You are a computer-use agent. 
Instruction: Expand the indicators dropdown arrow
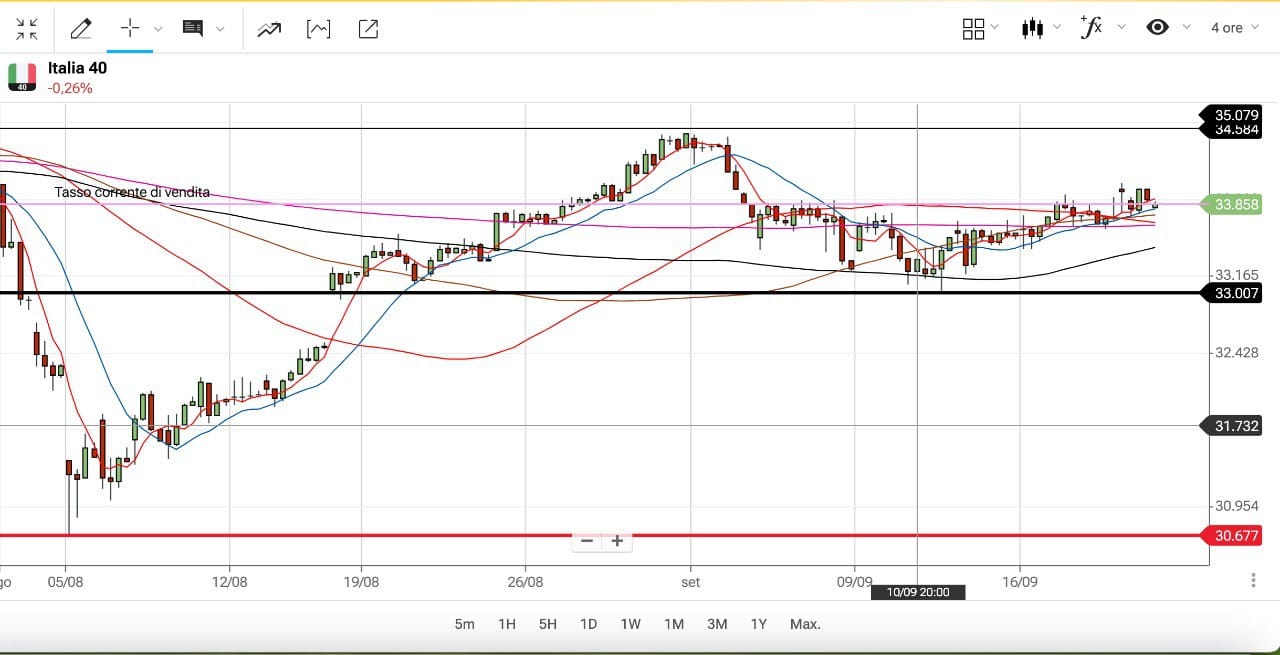tap(1121, 28)
